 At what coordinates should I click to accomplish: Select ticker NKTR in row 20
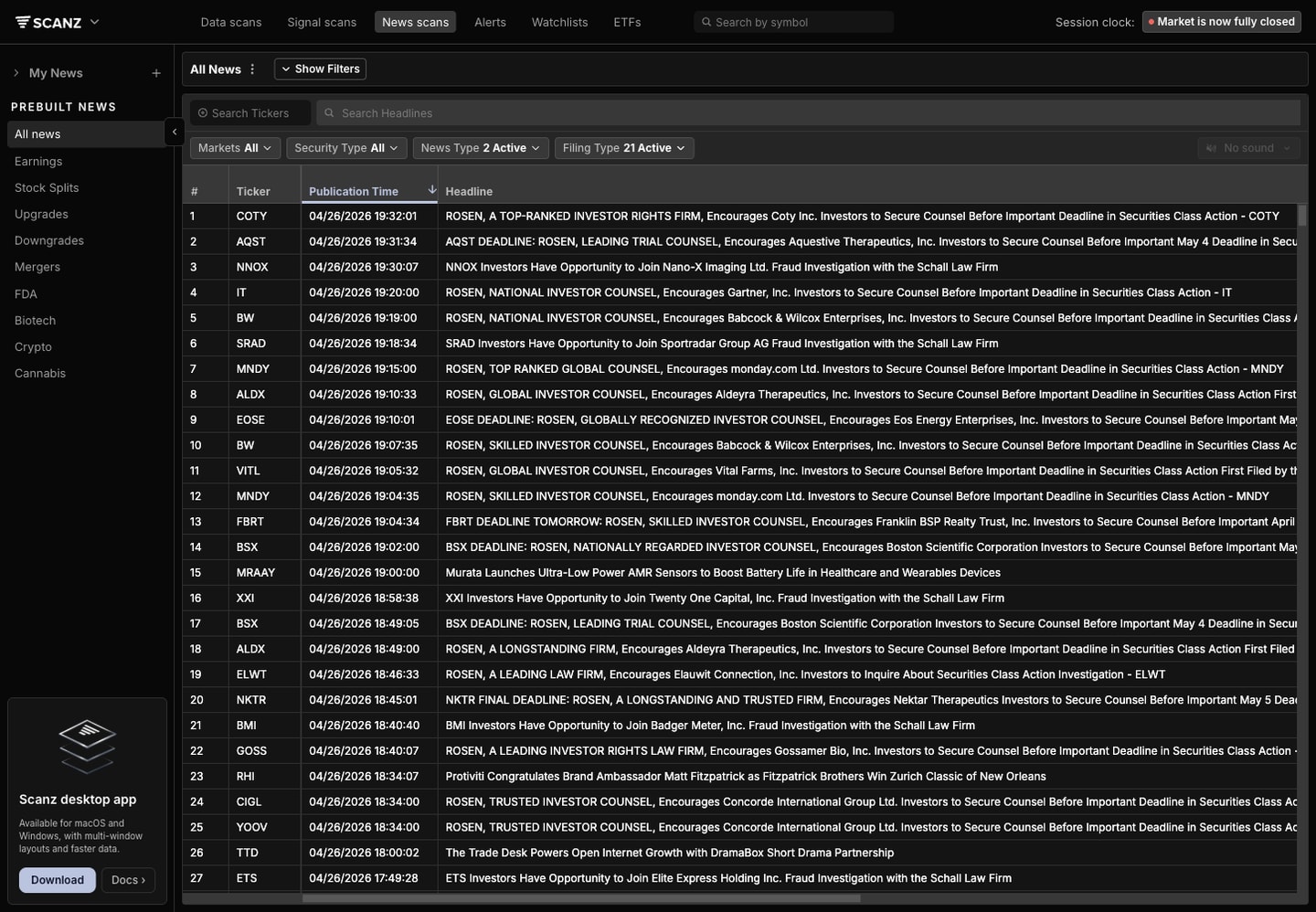click(x=251, y=700)
